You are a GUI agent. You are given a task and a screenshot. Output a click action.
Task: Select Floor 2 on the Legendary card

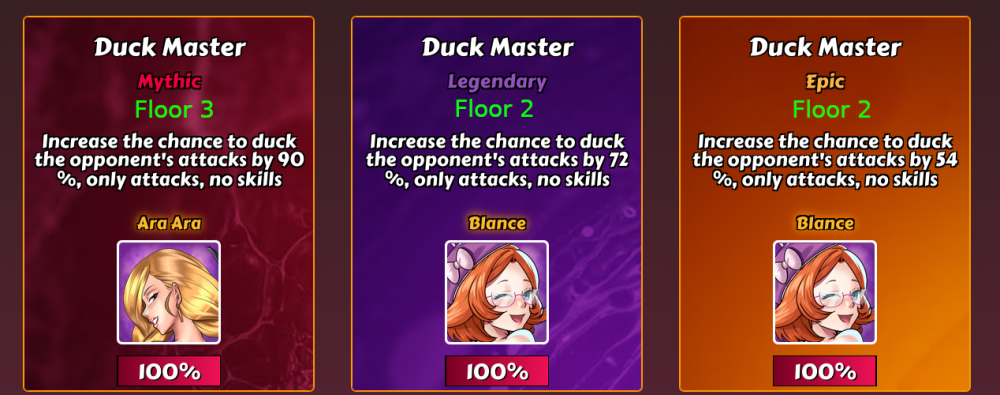pyautogui.click(x=494, y=110)
